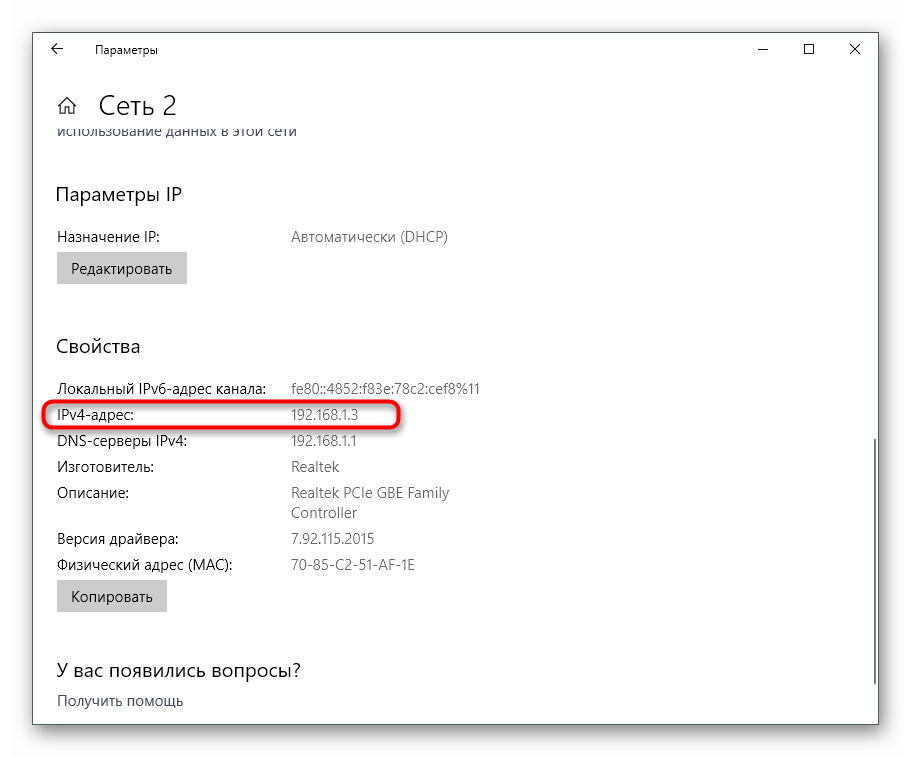Click the Изготовитель value Realtek
The height and width of the screenshot is (757, 911).
tap(315, 467)
